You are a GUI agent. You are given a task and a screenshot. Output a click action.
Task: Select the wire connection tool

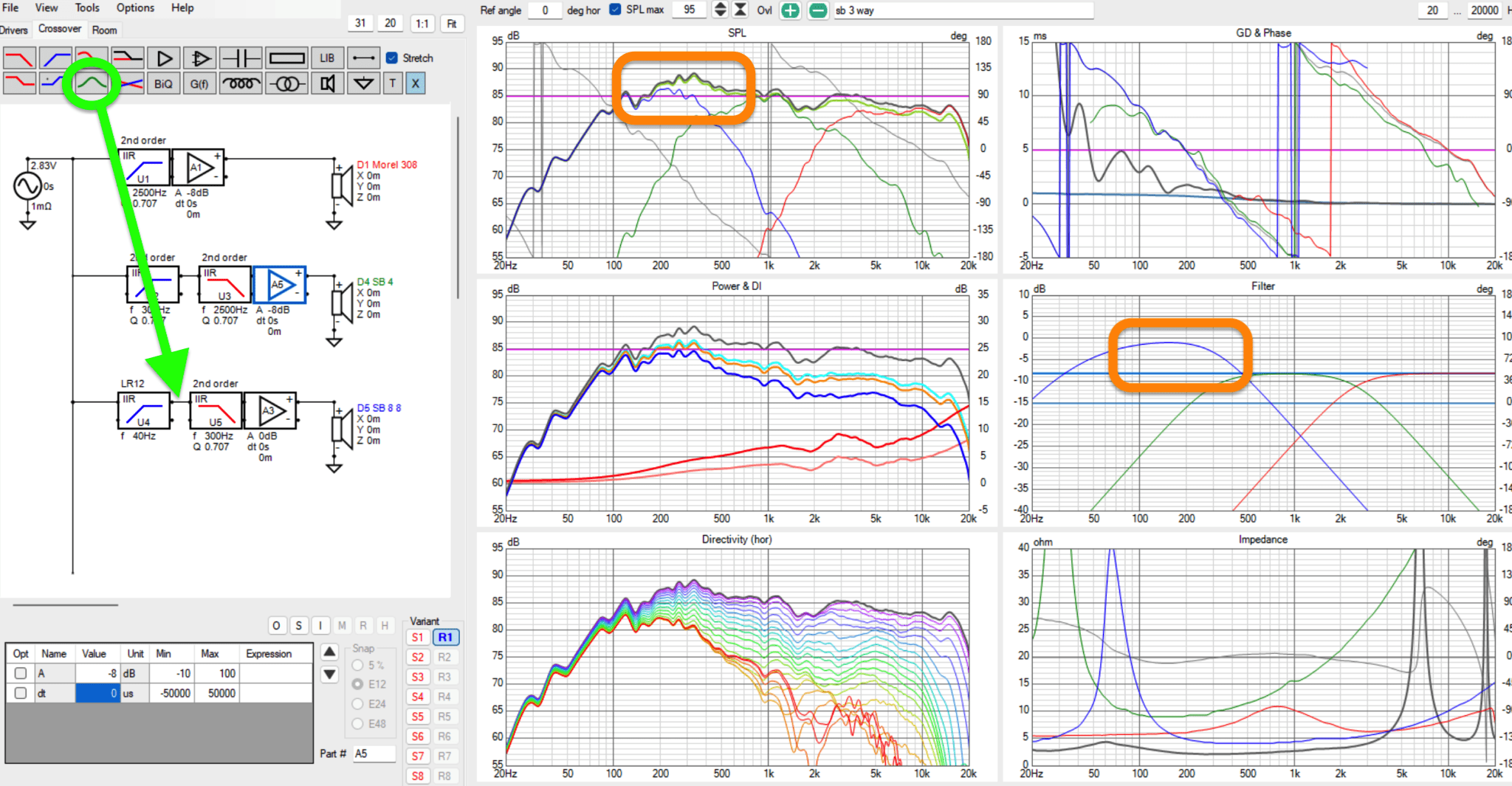363,58
